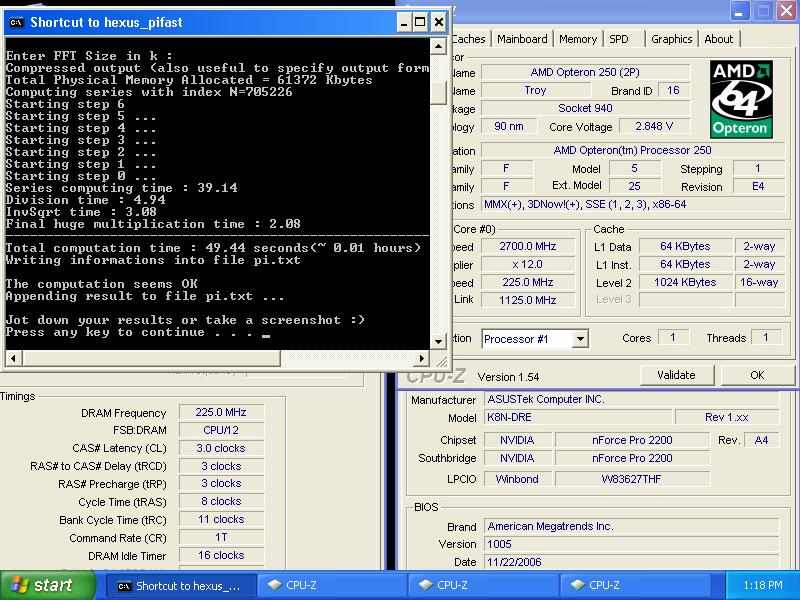800x600 pixels.
Task: Click the southbridge row's 'nForce Pro 2200' field
Action: pos(632,458)
